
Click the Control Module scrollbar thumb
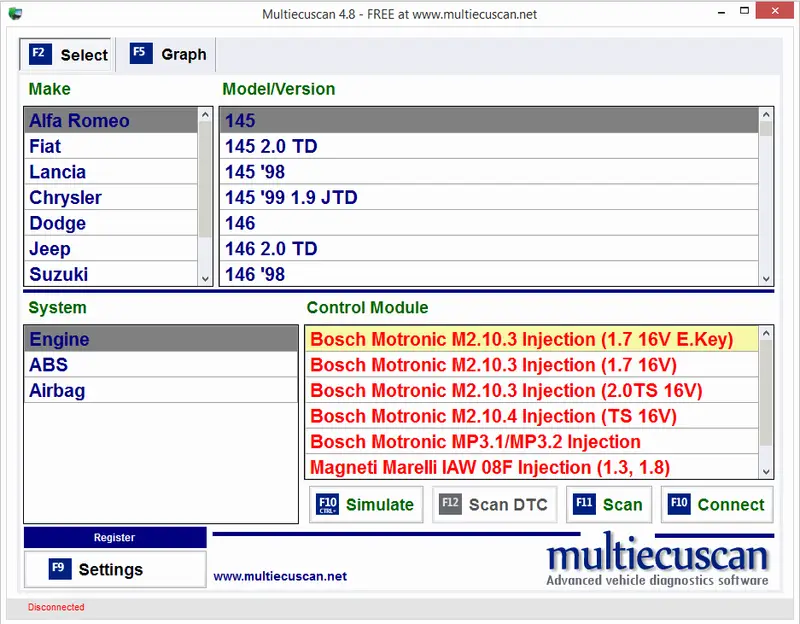[766, 393]
